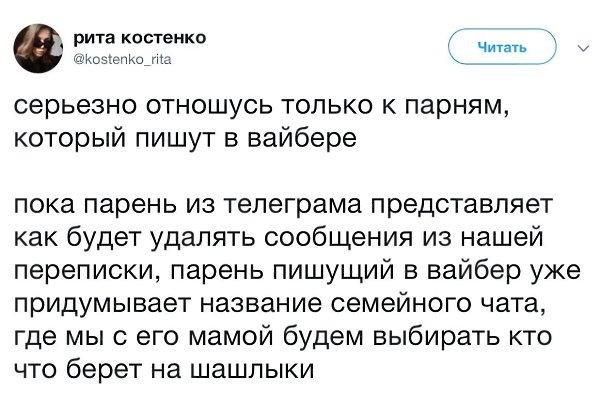Expand the tweet options chevron
Image resolution: width=600 pixels, height=394 pixels.
(584, 49)
